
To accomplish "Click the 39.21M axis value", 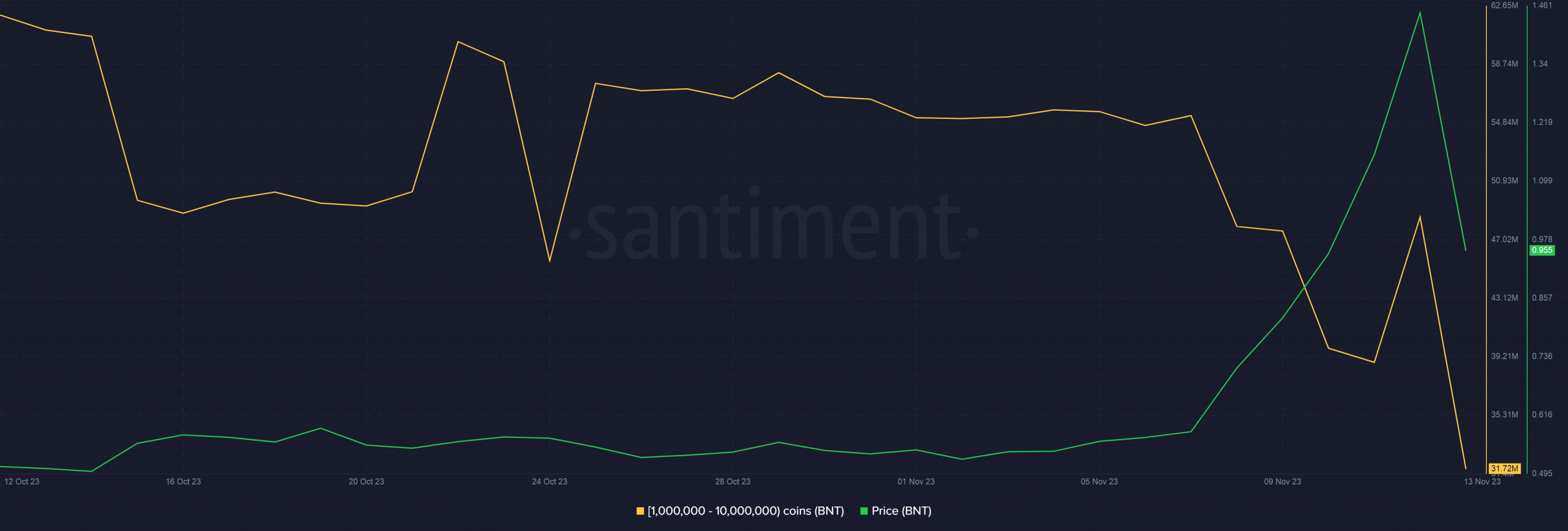I will (x=1504, y=356).
